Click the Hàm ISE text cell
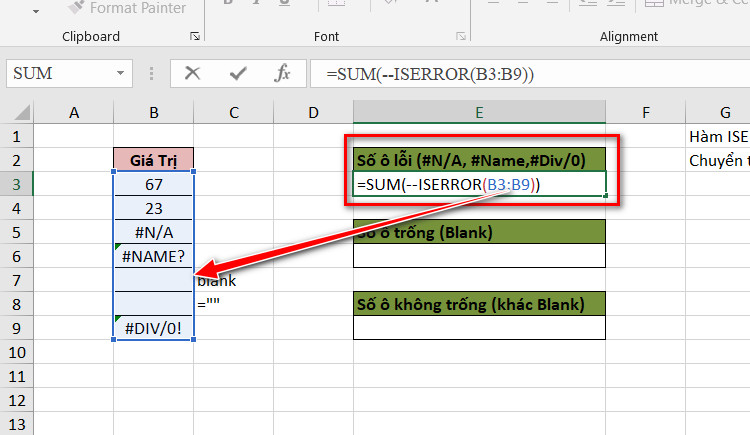 tap(718, 136)
